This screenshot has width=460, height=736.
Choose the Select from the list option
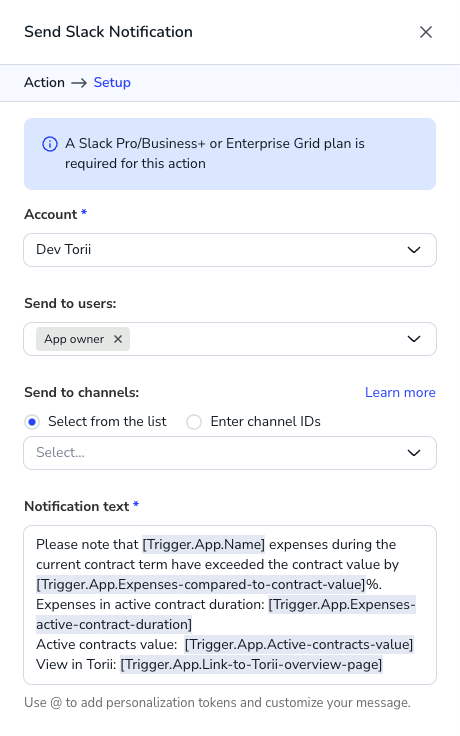point(32,422)
